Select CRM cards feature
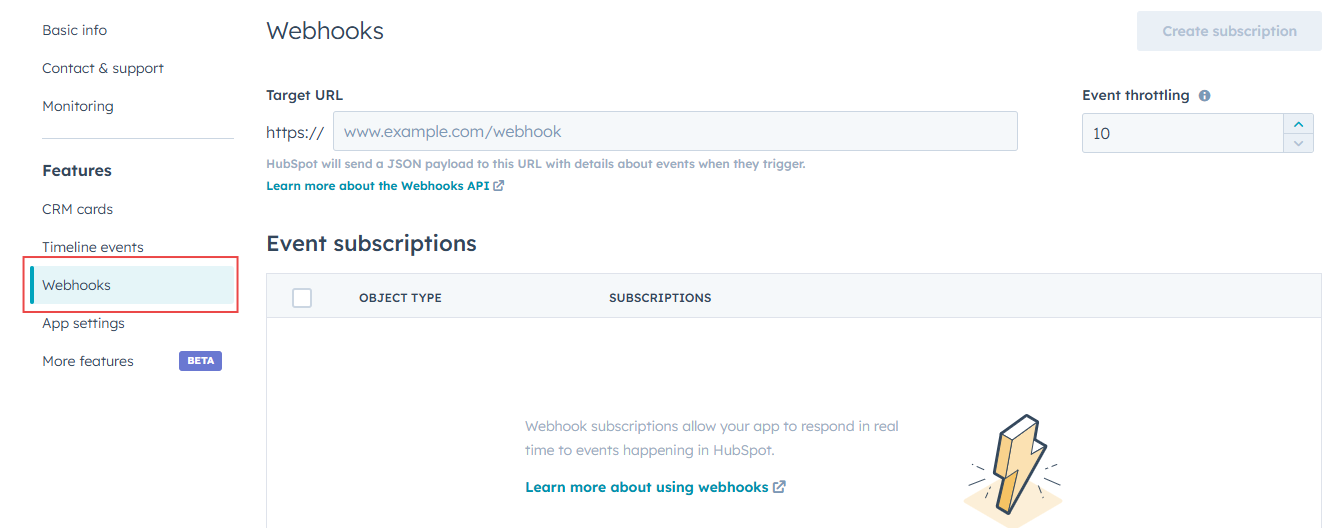1343x528 pixels. 78,209
